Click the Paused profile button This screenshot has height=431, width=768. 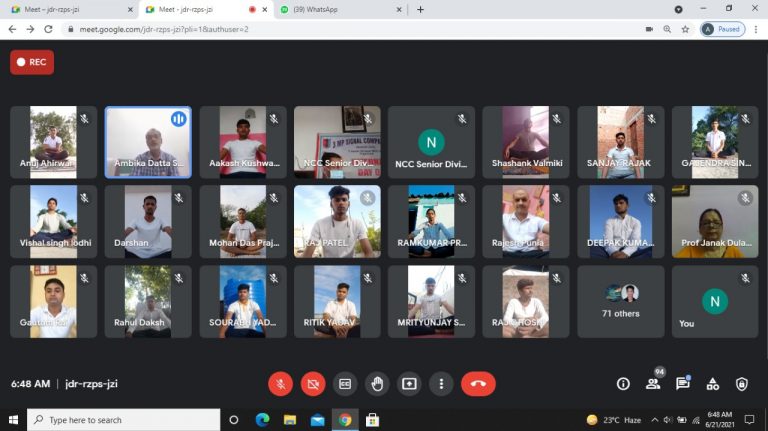click(722, 29)
